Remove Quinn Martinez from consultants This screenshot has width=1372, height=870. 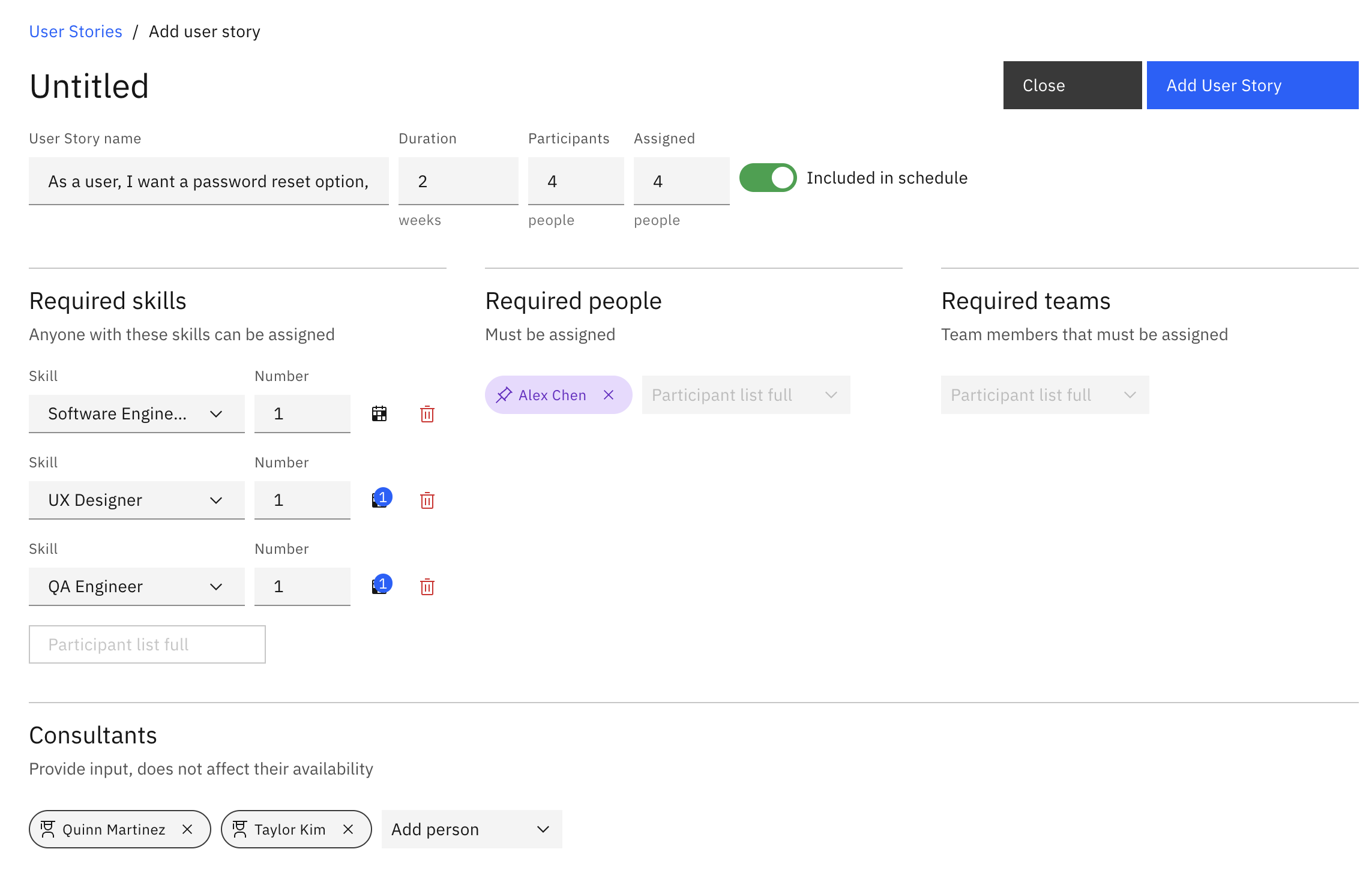pos(187,829)
